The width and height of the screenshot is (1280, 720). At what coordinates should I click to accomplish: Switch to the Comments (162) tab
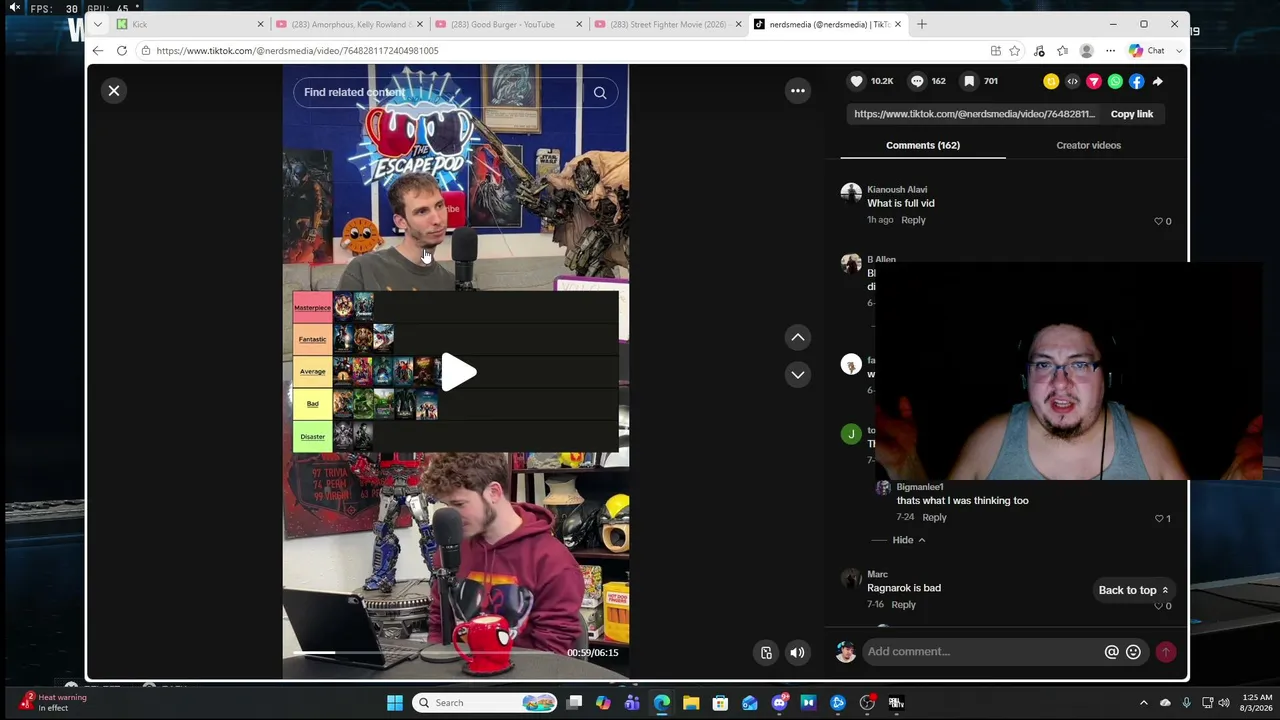tap(923, 145)
